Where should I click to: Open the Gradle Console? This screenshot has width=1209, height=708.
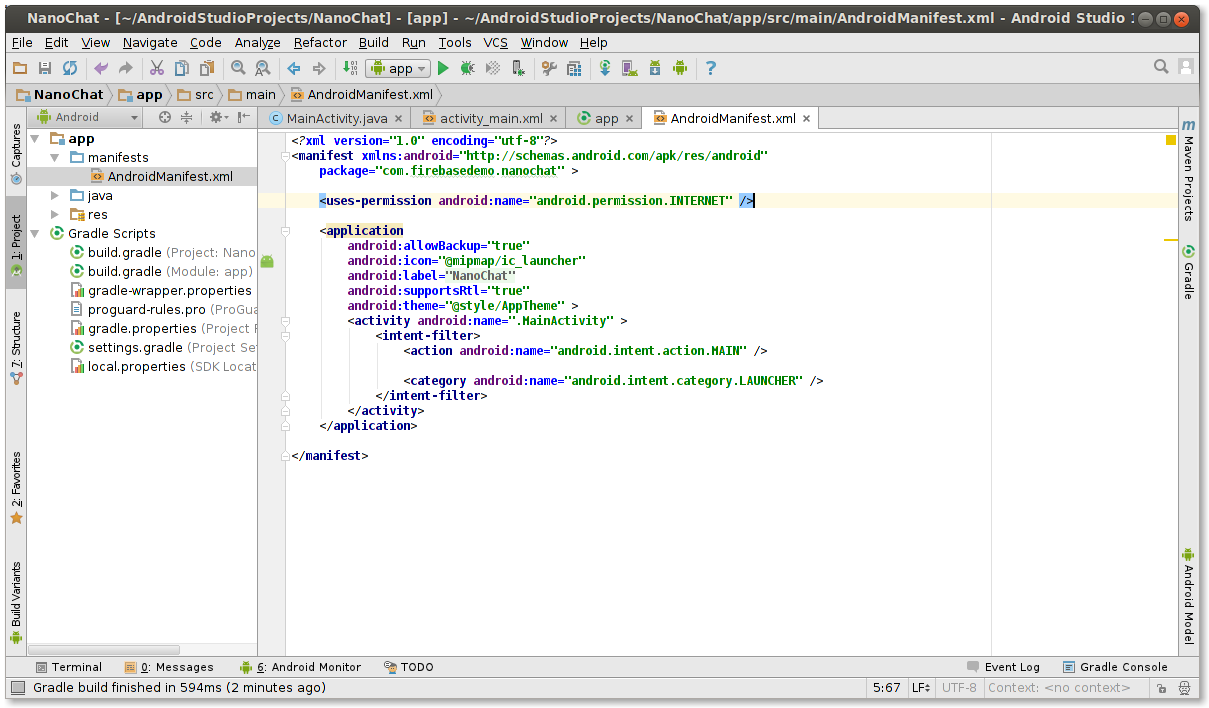click(1114, 667)
